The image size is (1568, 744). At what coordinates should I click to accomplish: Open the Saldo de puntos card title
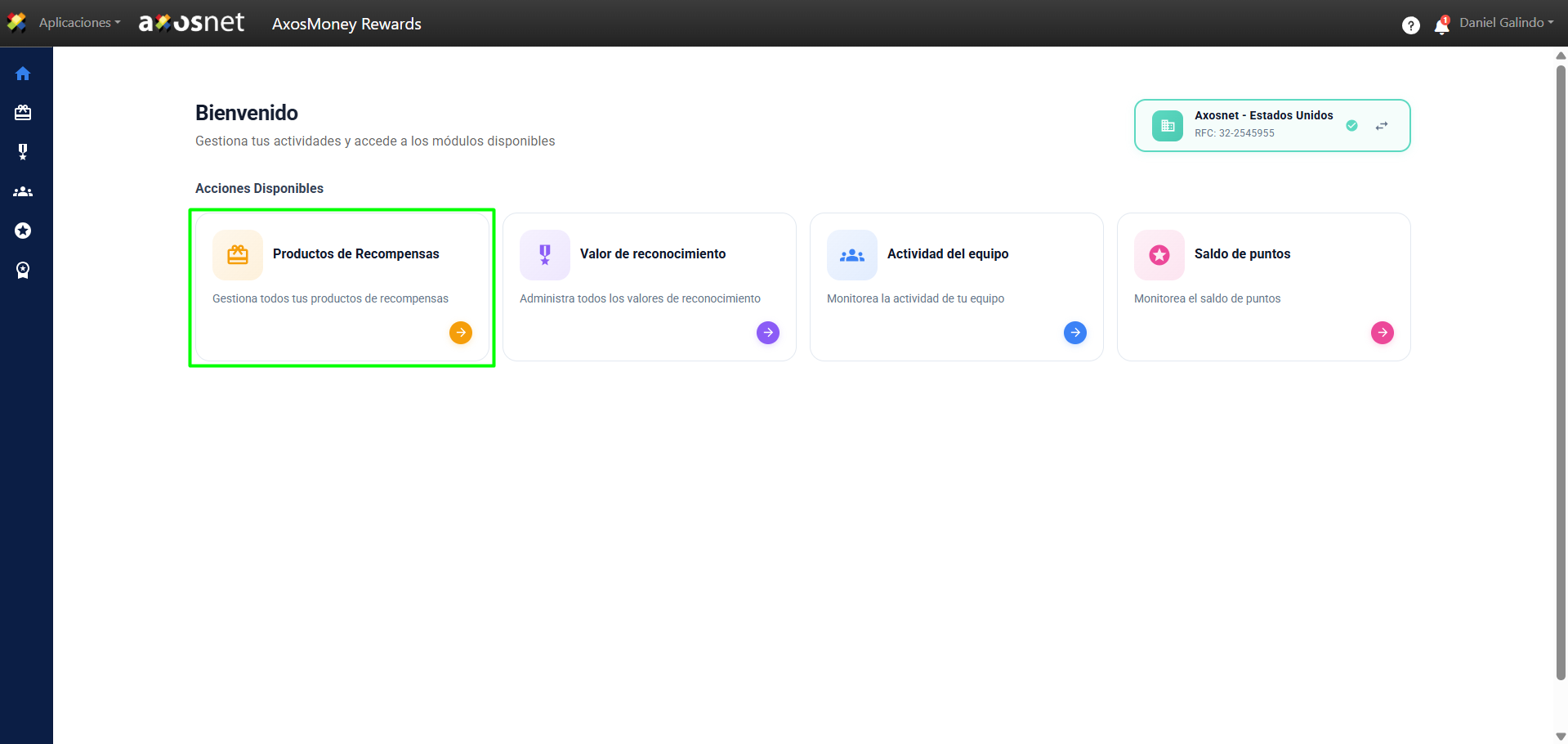click(x=1242, y=254)
